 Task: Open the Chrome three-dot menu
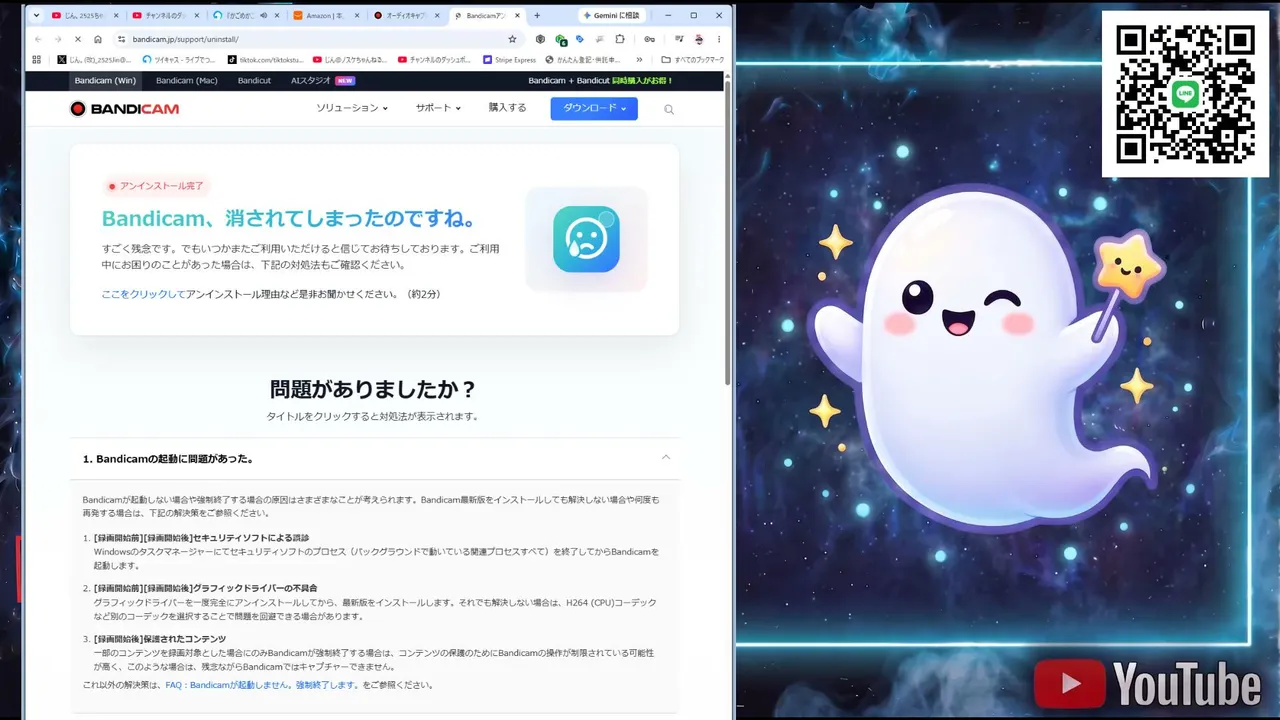[718, 39]
